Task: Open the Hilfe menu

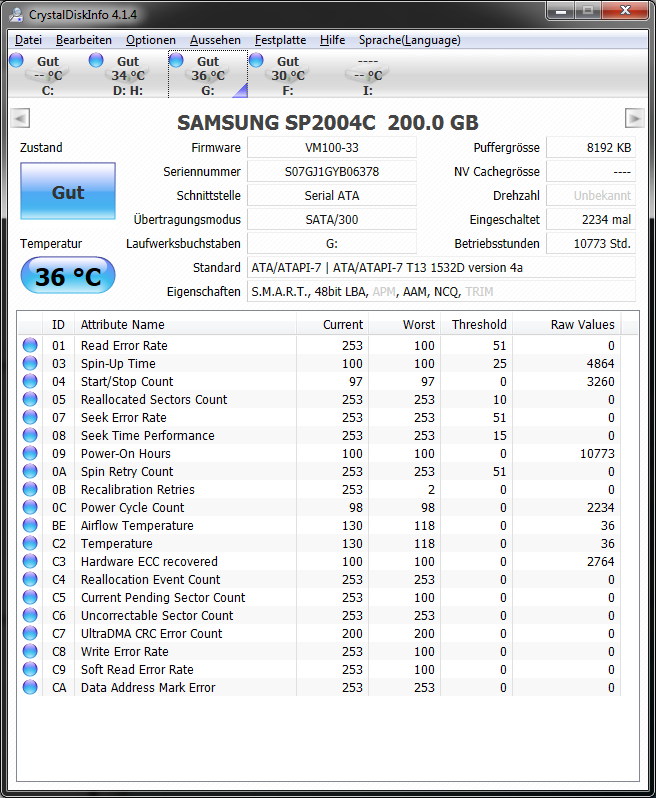Action: coord(332,40)
